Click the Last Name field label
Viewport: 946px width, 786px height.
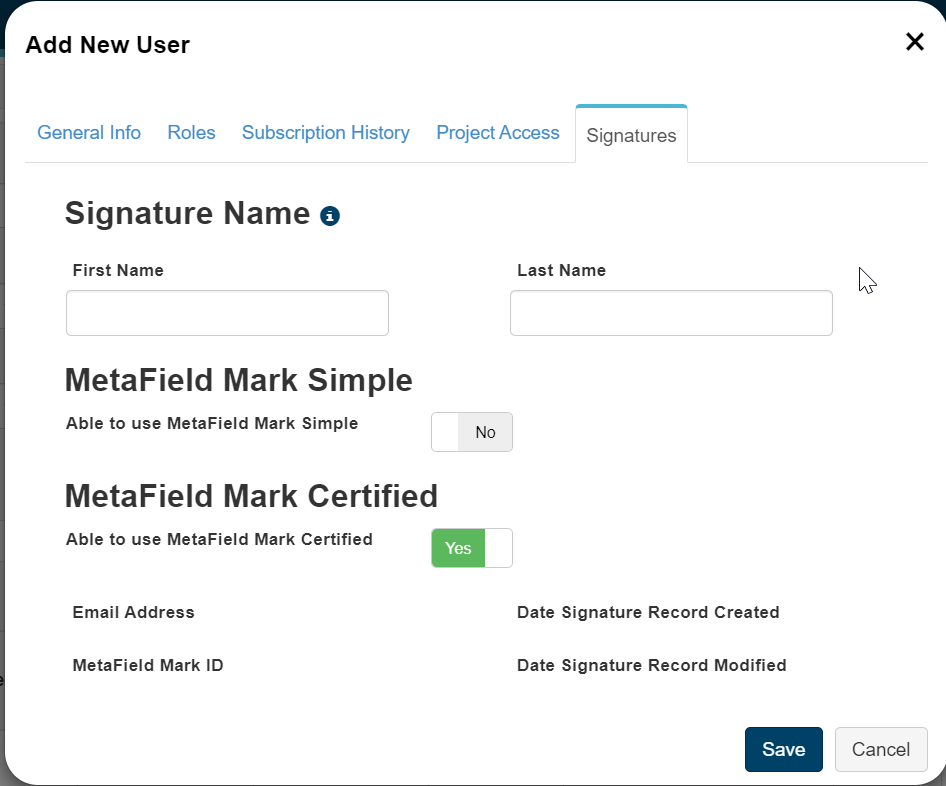pos(561,270)
